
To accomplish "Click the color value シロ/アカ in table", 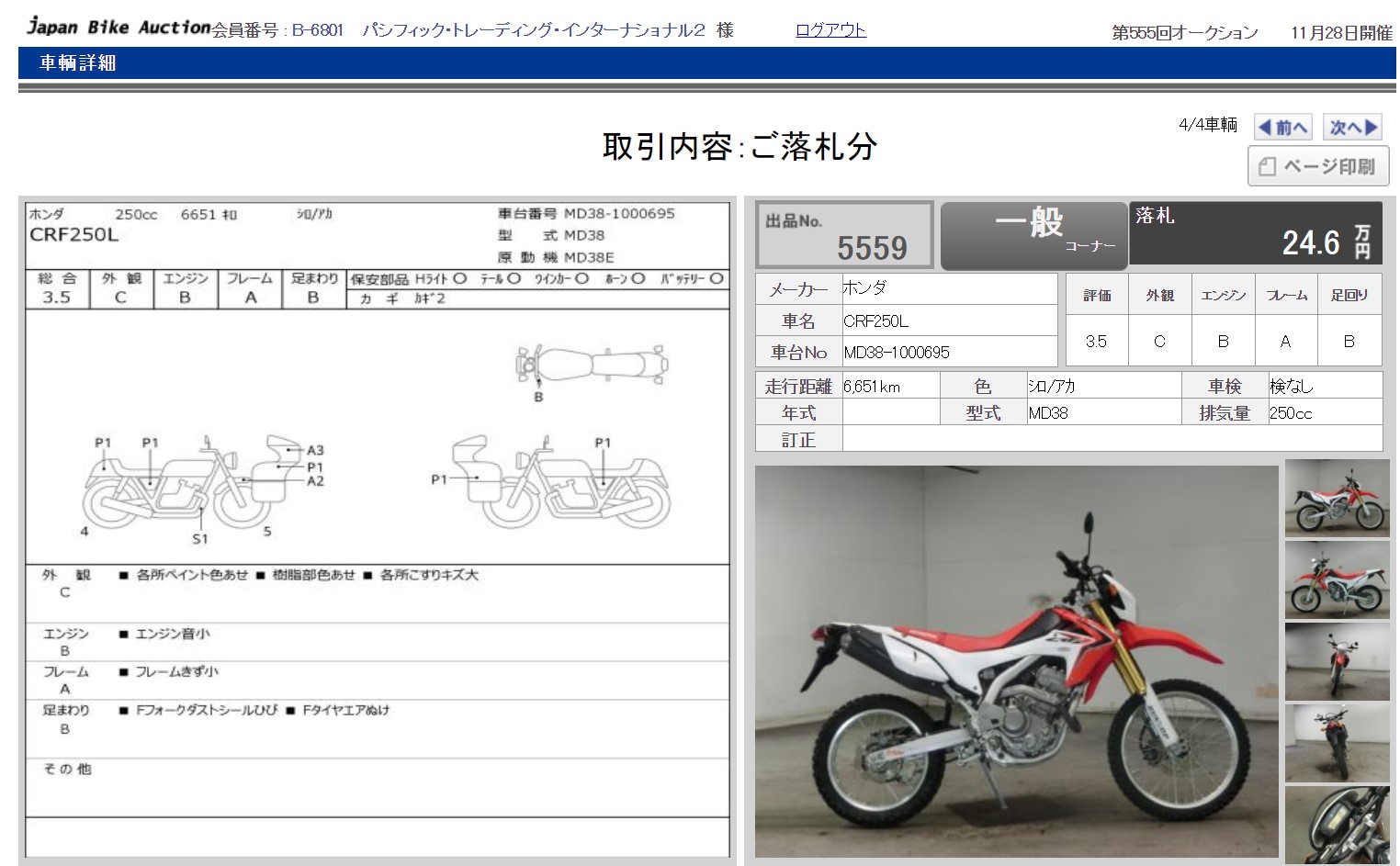I will coord(1052,387).
